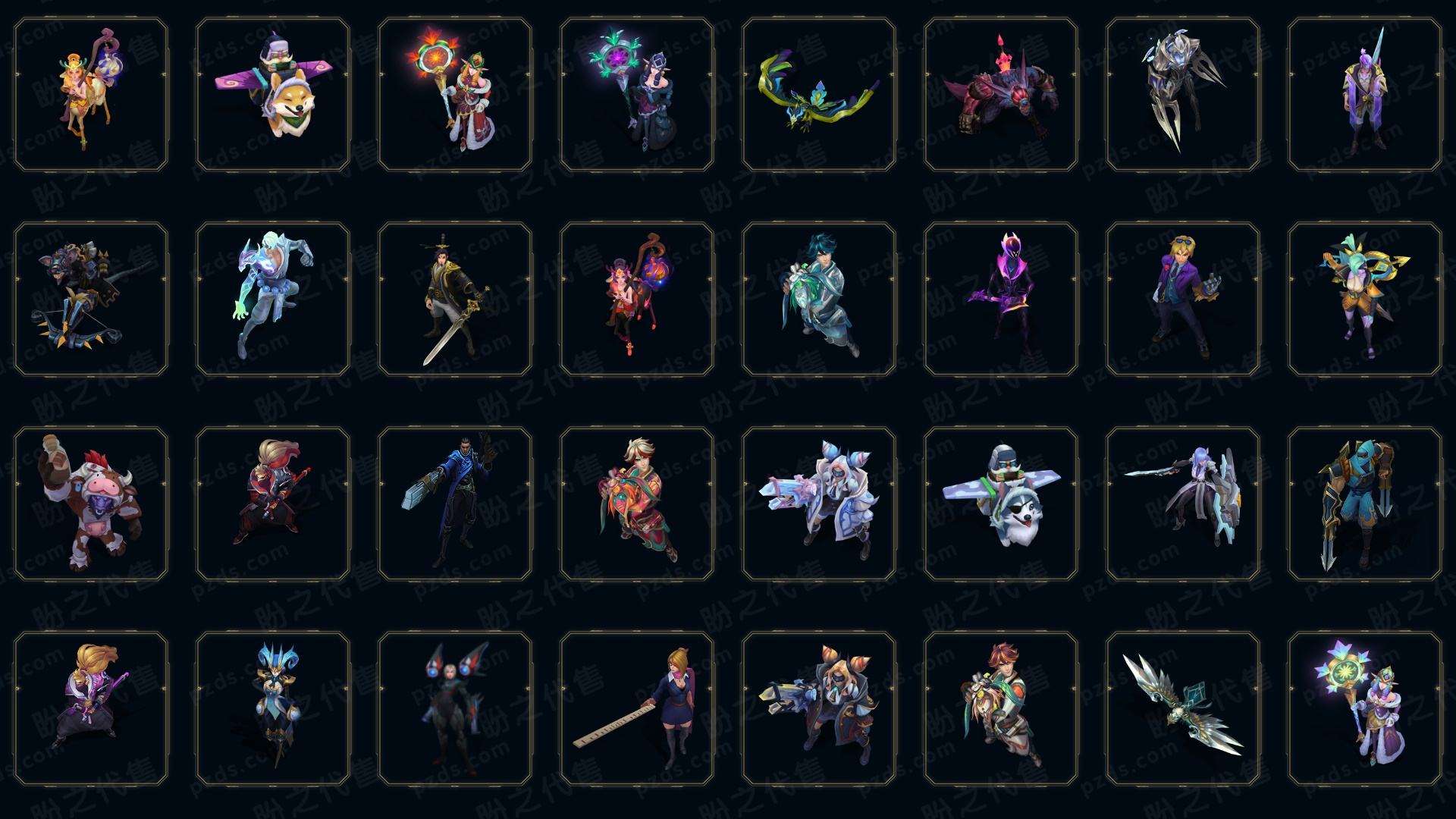Select the Shiba Inu pilot Corki skin
The image size is (1456, 819).
tap(273, 95)
